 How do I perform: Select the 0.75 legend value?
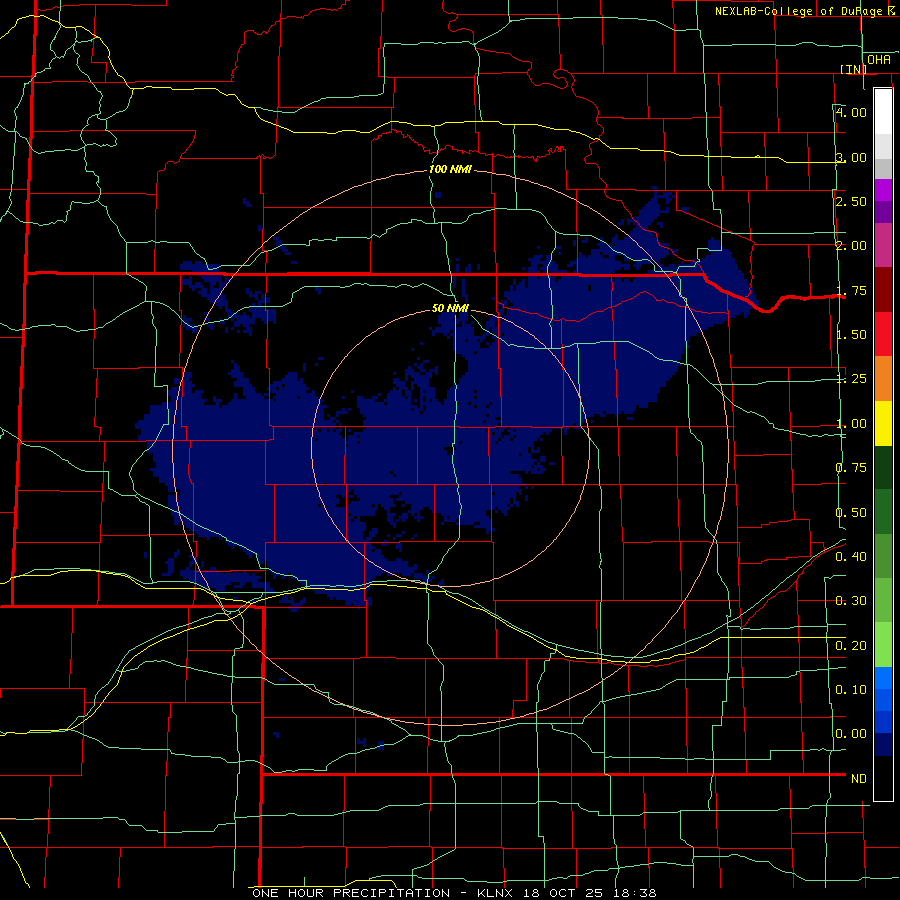click(851, 468)
